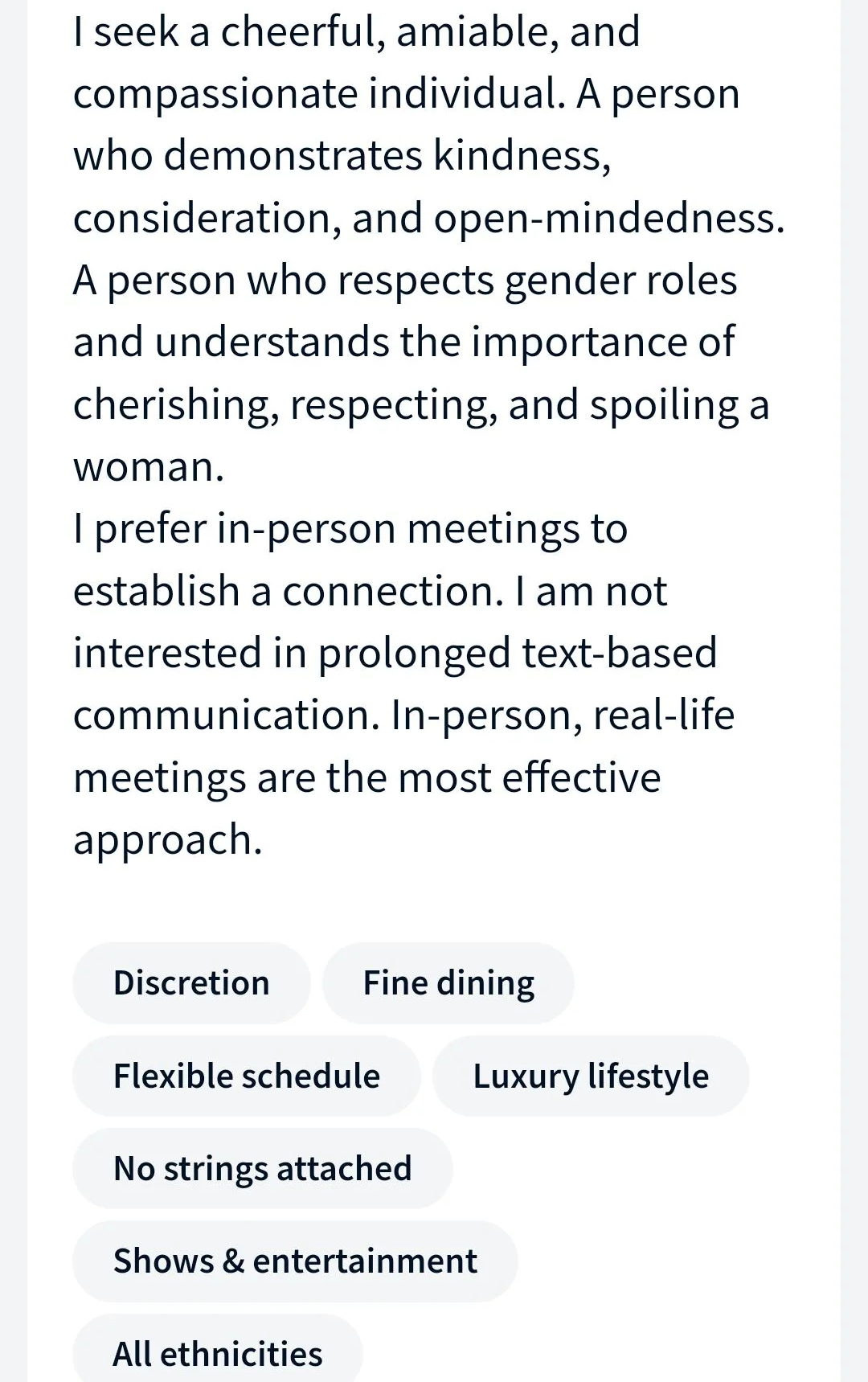Image resolution: width=868 pixels, height=1382 pixels.
Task: Click the word "compassionate" in the bio
Action: pos(215,95)
